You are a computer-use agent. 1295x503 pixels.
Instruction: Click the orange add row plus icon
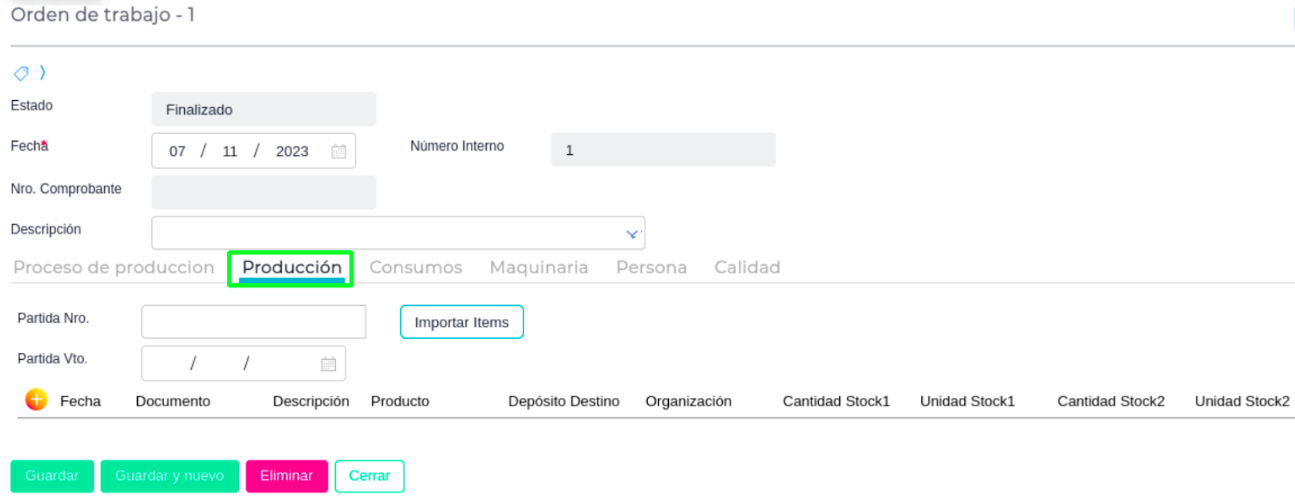click(36, 400)
